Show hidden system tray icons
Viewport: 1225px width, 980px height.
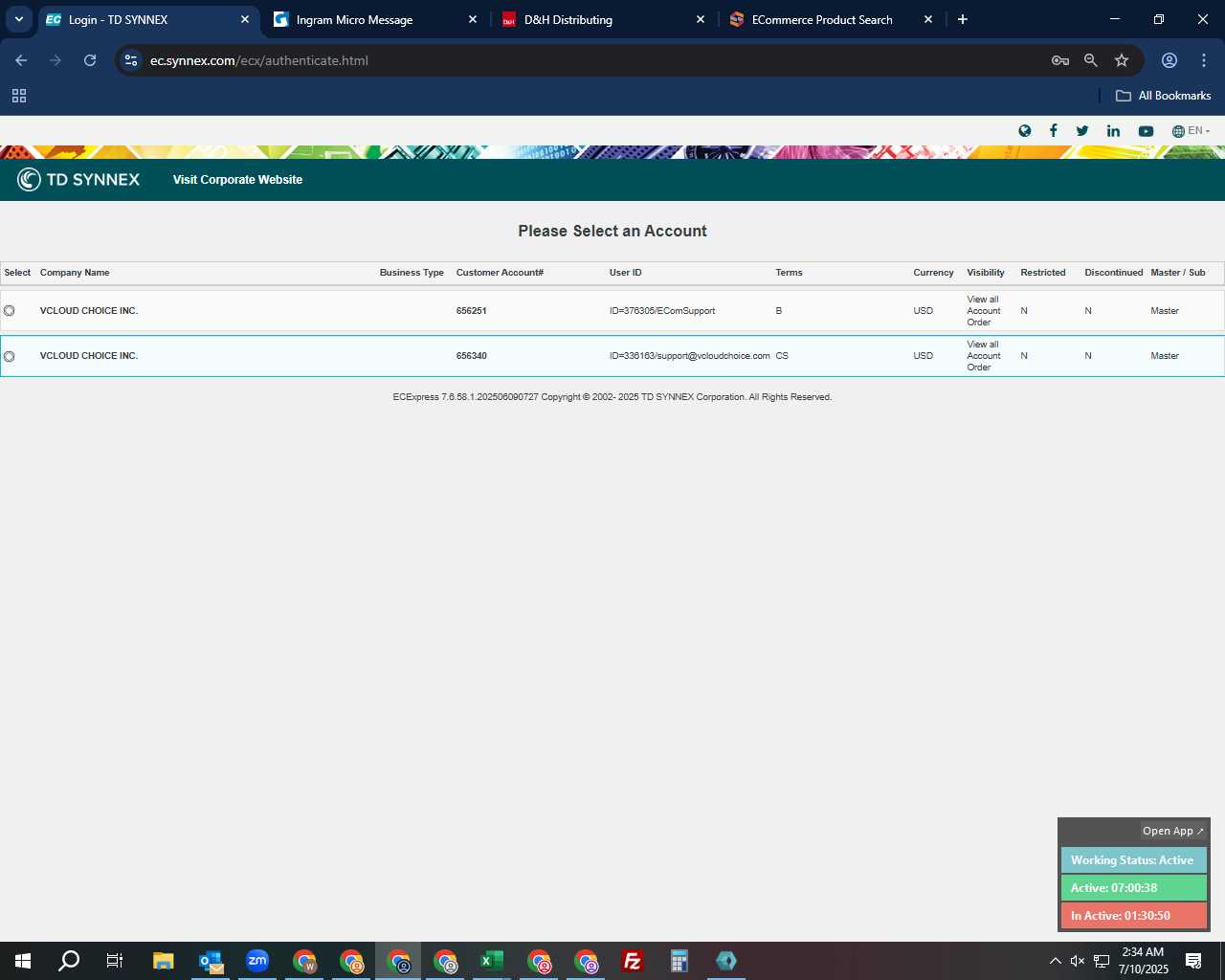(1056, 961)
